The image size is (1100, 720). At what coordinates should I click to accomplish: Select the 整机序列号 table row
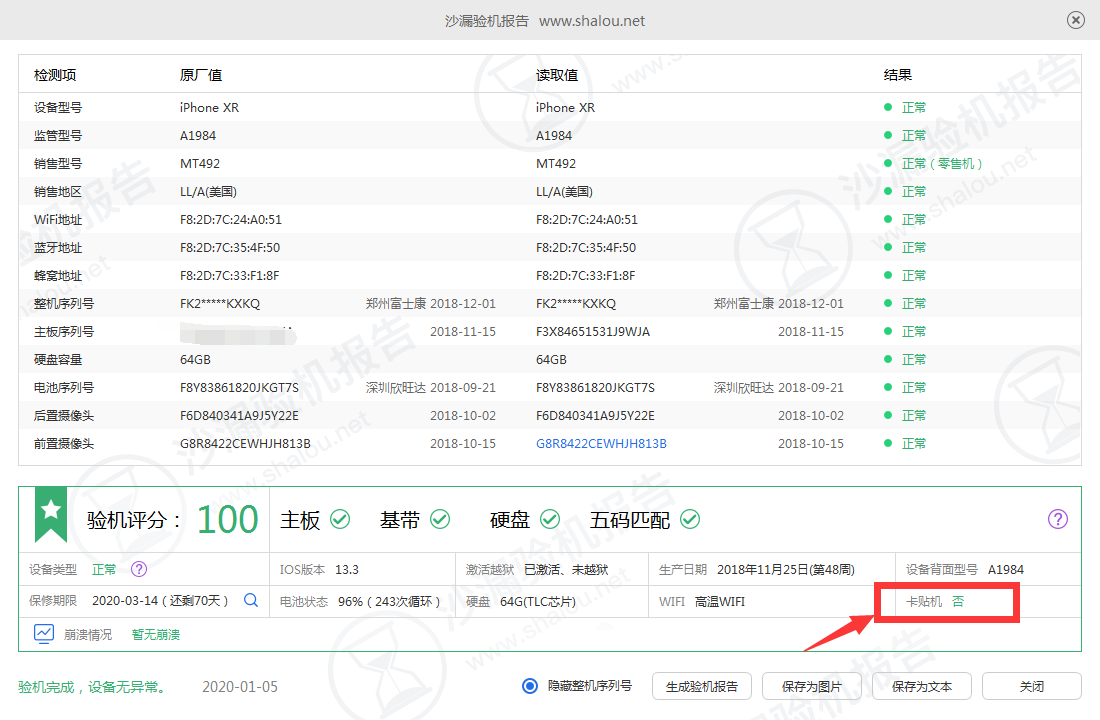(549, 303)
